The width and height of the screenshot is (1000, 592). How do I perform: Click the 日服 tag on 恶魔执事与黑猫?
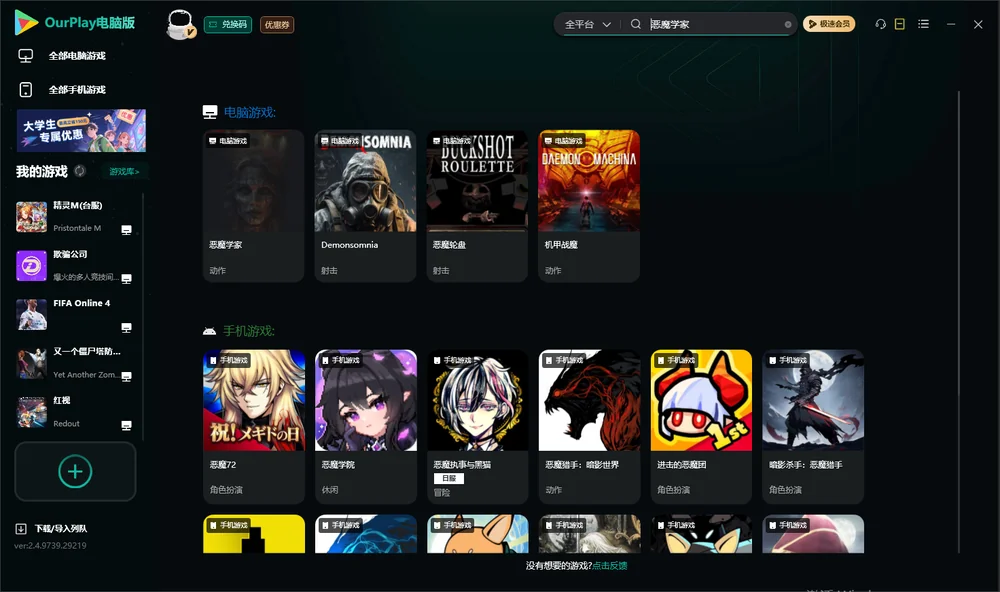point(449,478)
